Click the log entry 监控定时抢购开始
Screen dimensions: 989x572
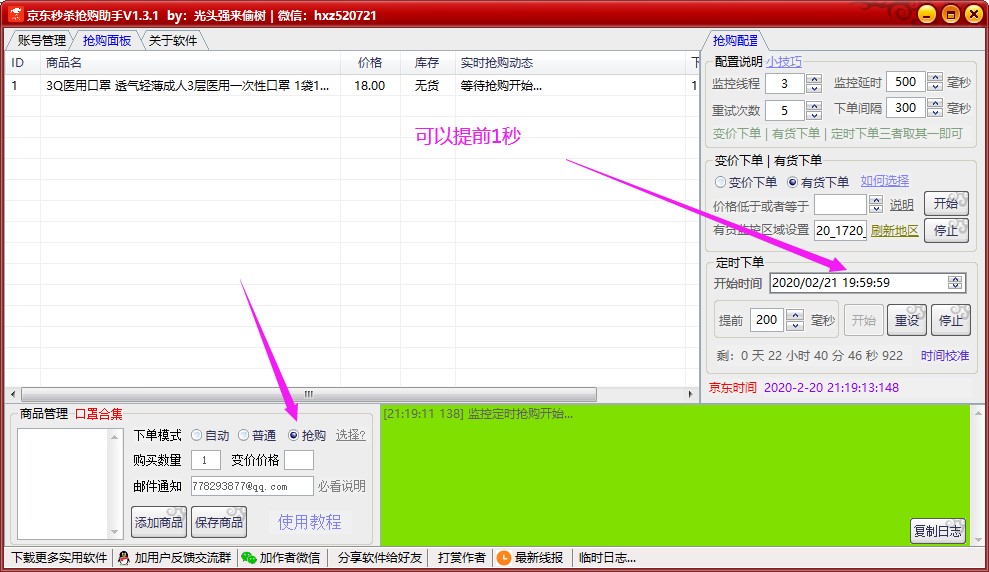(478, 414)
